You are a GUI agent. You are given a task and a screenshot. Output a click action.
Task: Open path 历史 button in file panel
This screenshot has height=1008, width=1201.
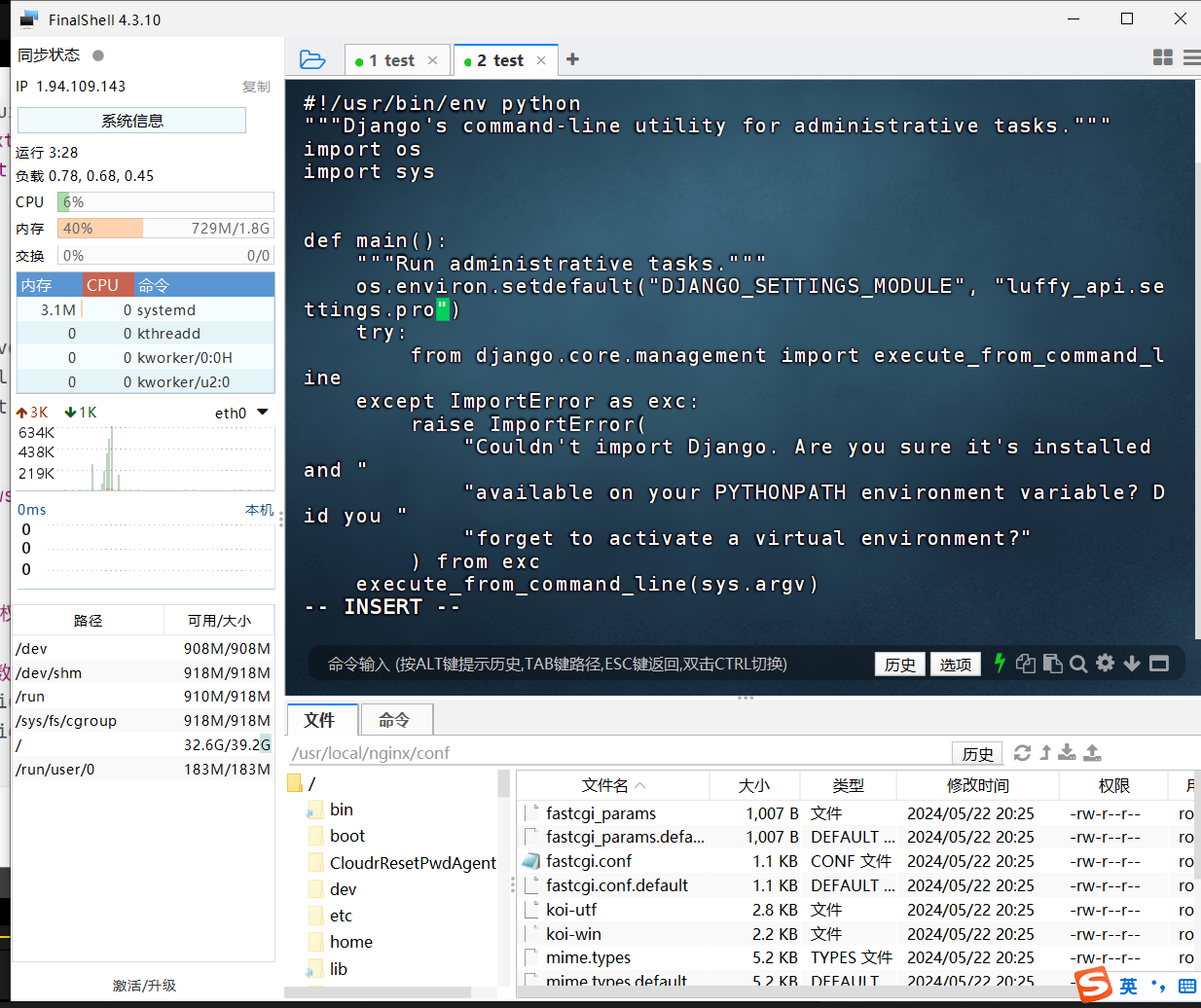(977, 754)
